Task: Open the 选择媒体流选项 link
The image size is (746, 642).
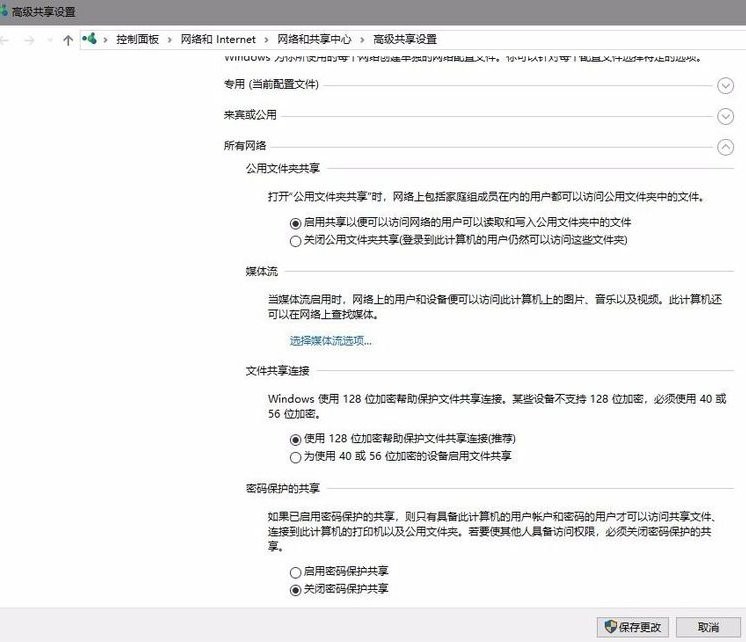Action: point(330,341)
